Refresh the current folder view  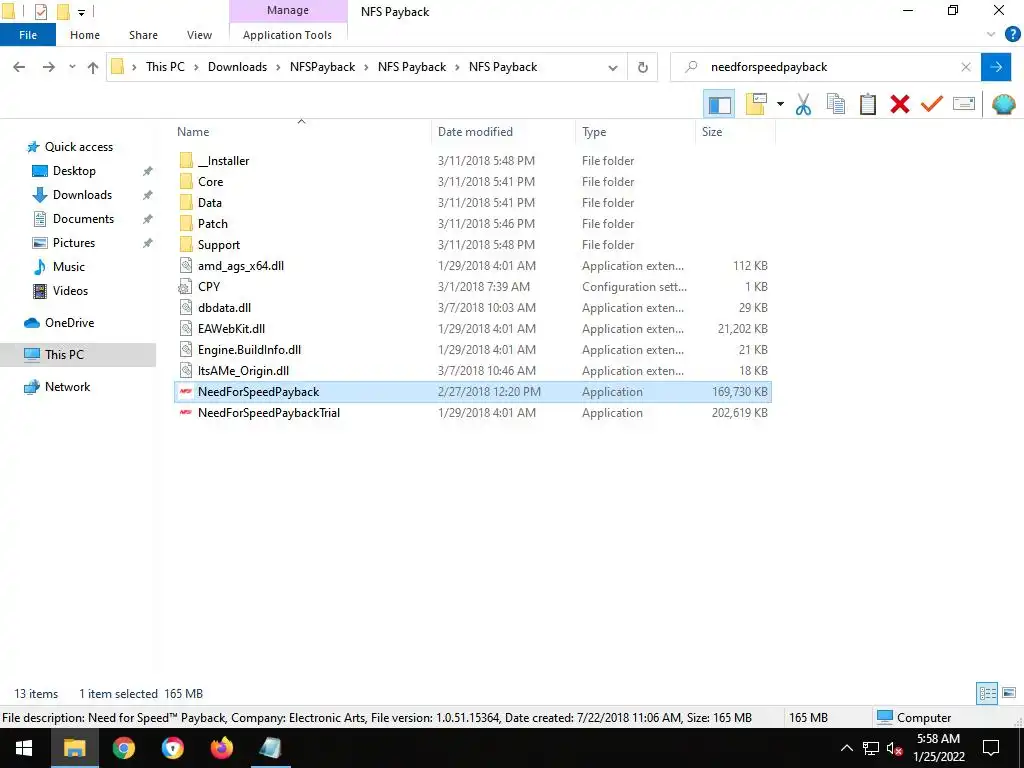pyautogui.click(x=643, y=67)
